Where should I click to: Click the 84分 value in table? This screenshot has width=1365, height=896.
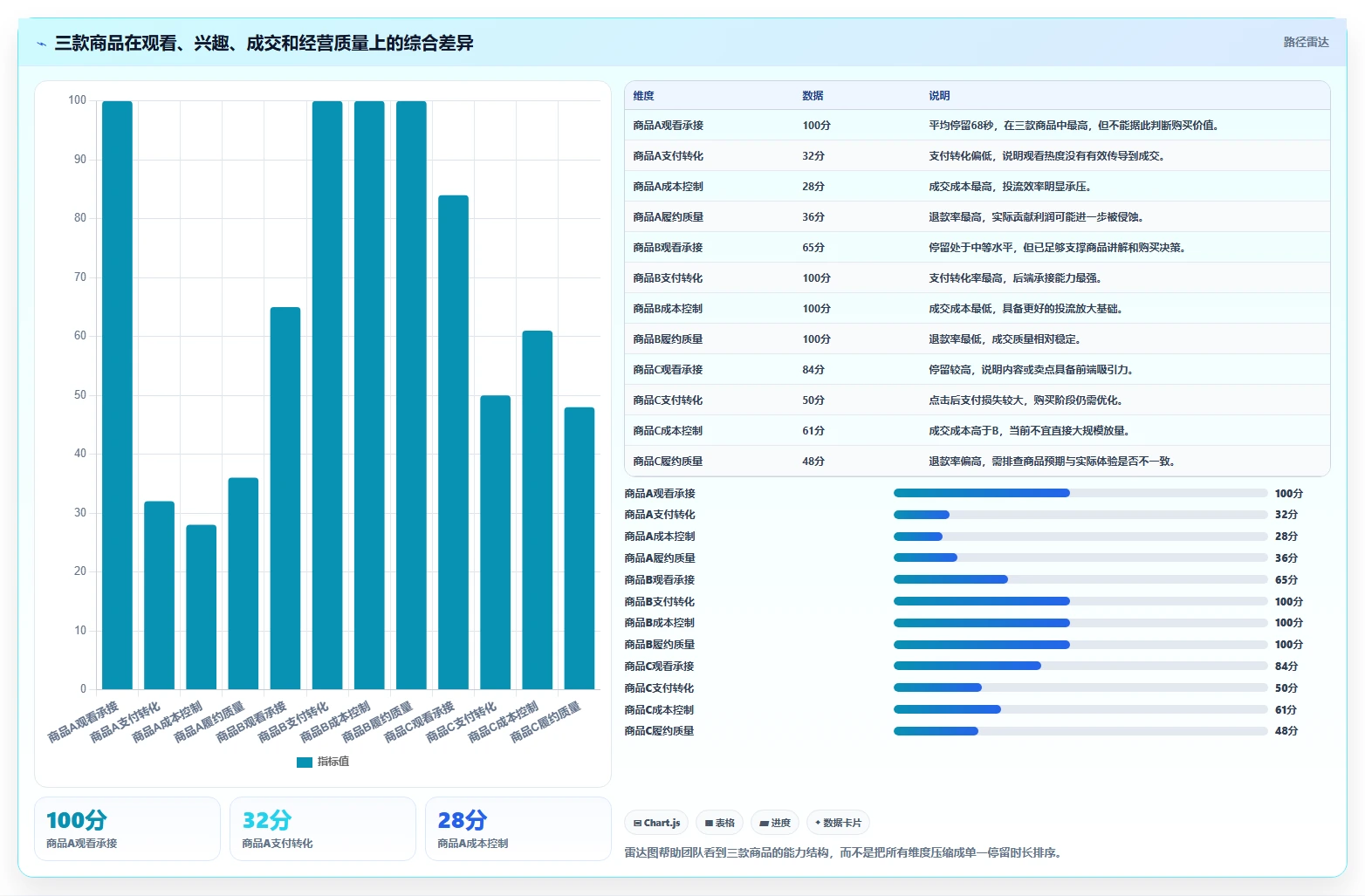point(813,370)
